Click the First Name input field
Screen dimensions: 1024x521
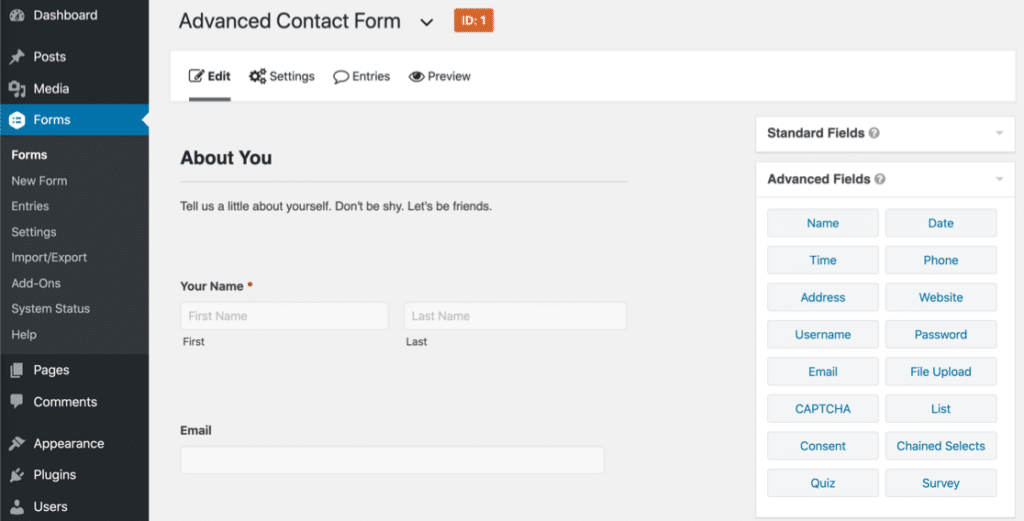click(x=284, y=316)
